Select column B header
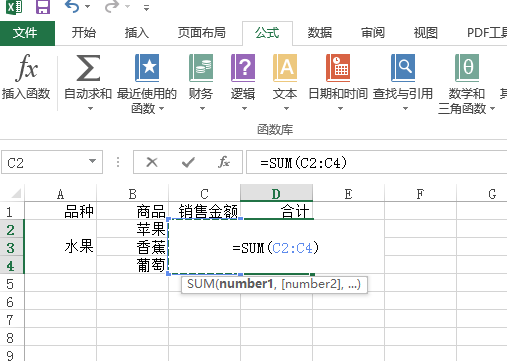The width and height of the screenshot is (507, 361). pos(133,194)
